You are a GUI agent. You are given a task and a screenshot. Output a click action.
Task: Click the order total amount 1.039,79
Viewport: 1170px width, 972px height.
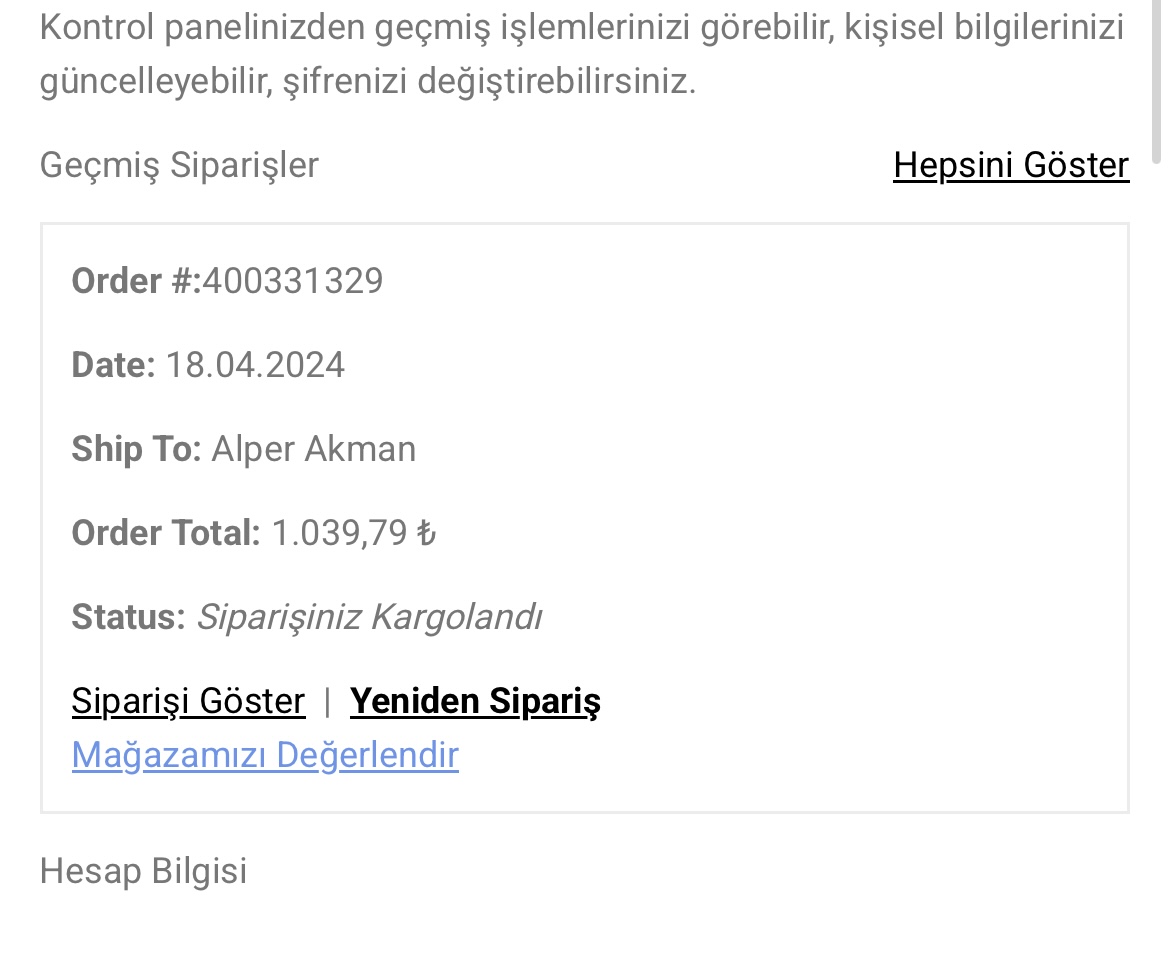(339, 533)
